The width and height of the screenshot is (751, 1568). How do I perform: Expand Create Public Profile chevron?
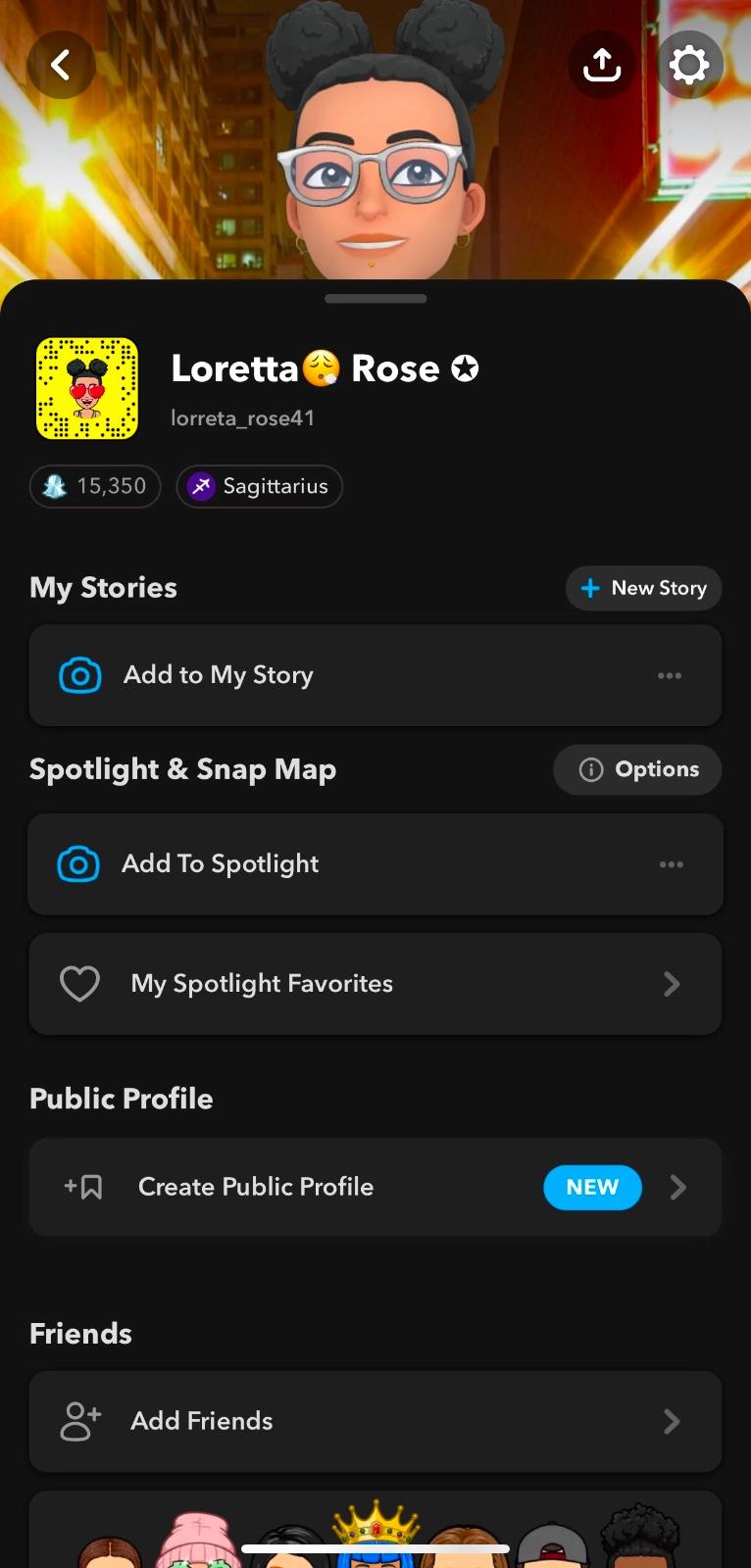tap(677, 1188)
